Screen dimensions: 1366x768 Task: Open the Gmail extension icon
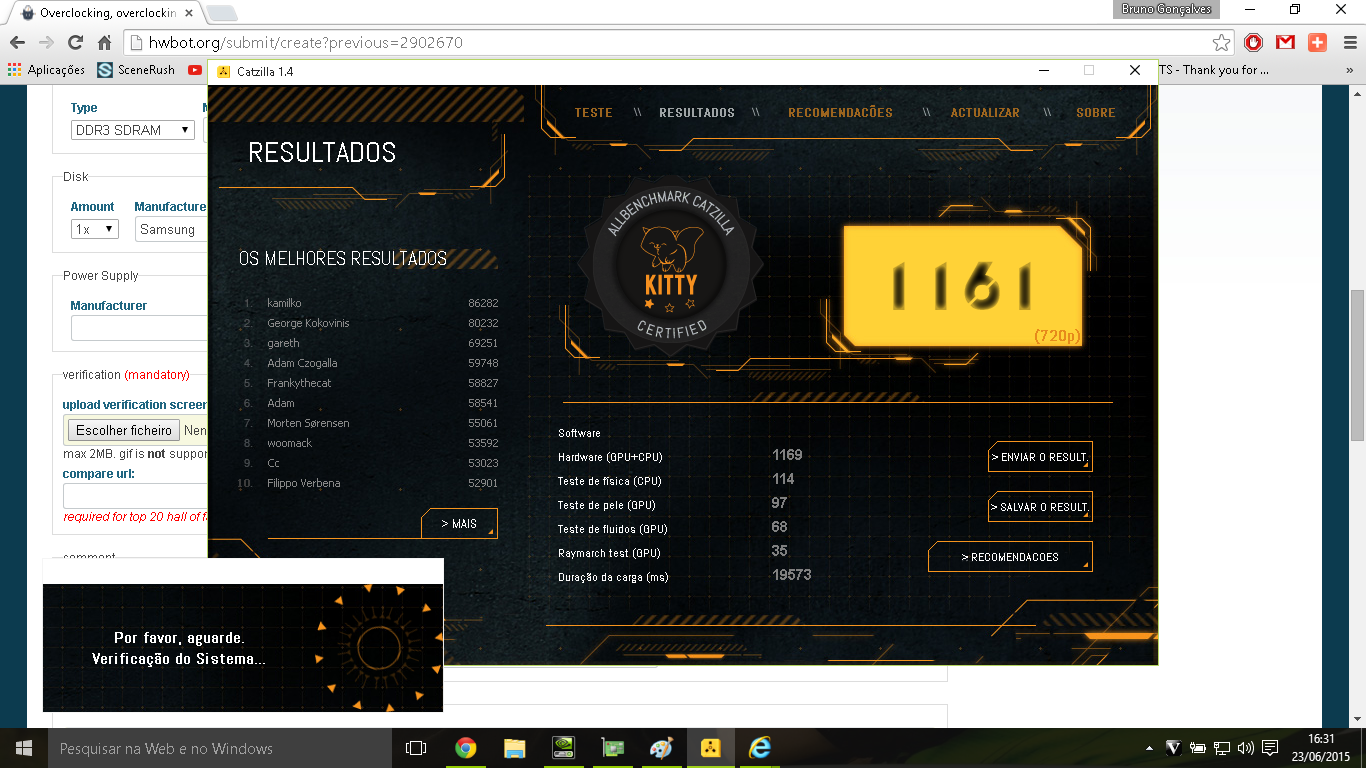[1285, 43]
